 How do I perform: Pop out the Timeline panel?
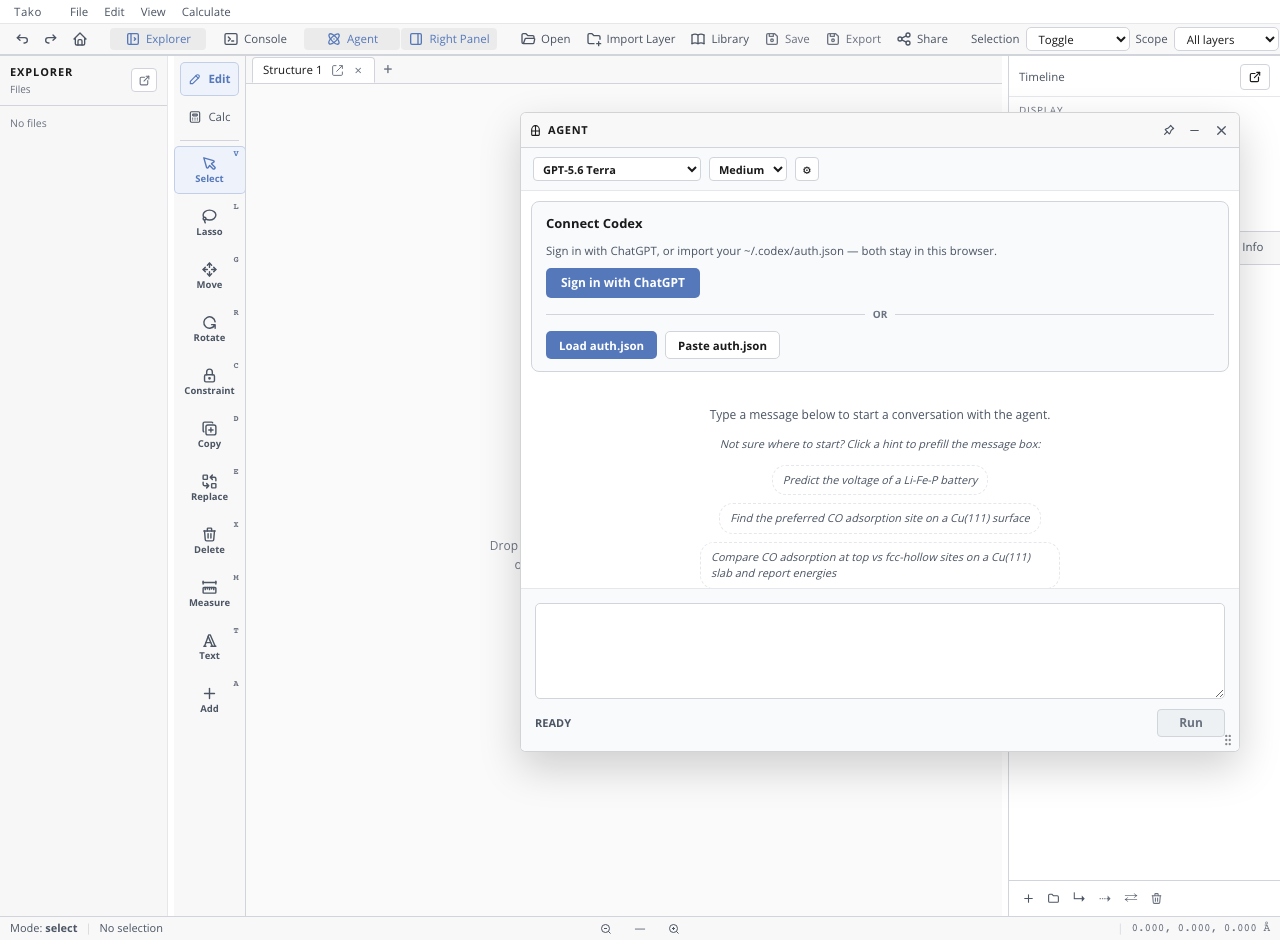pos(1254,77)
